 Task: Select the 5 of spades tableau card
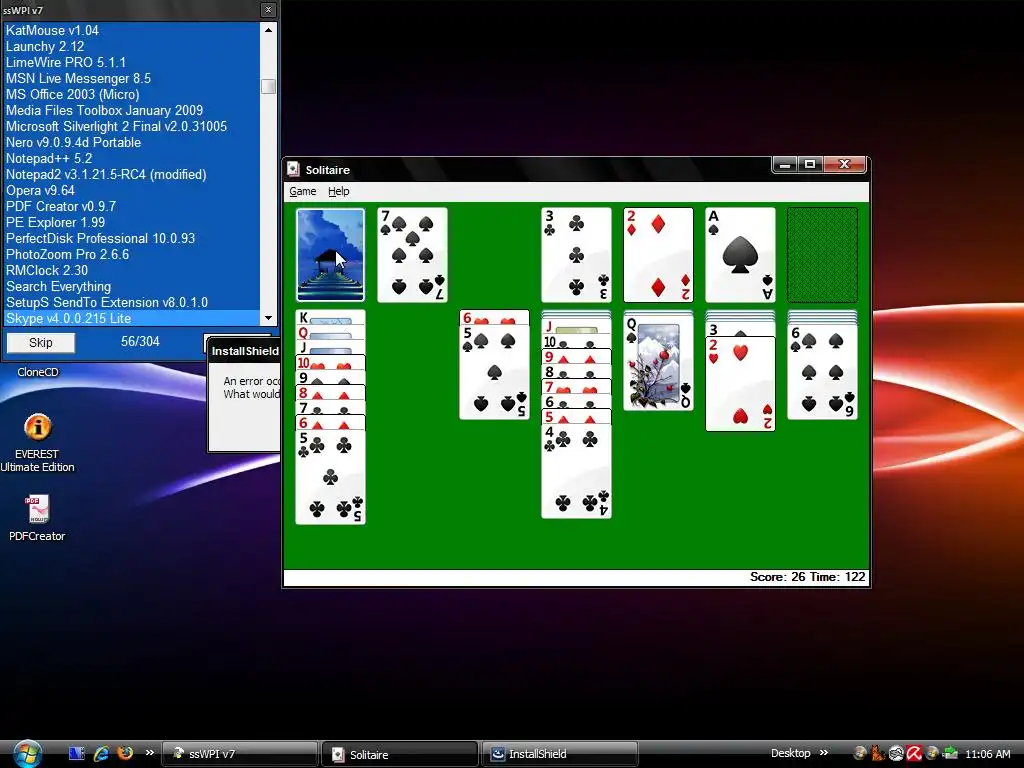click(x=494, y=372)
